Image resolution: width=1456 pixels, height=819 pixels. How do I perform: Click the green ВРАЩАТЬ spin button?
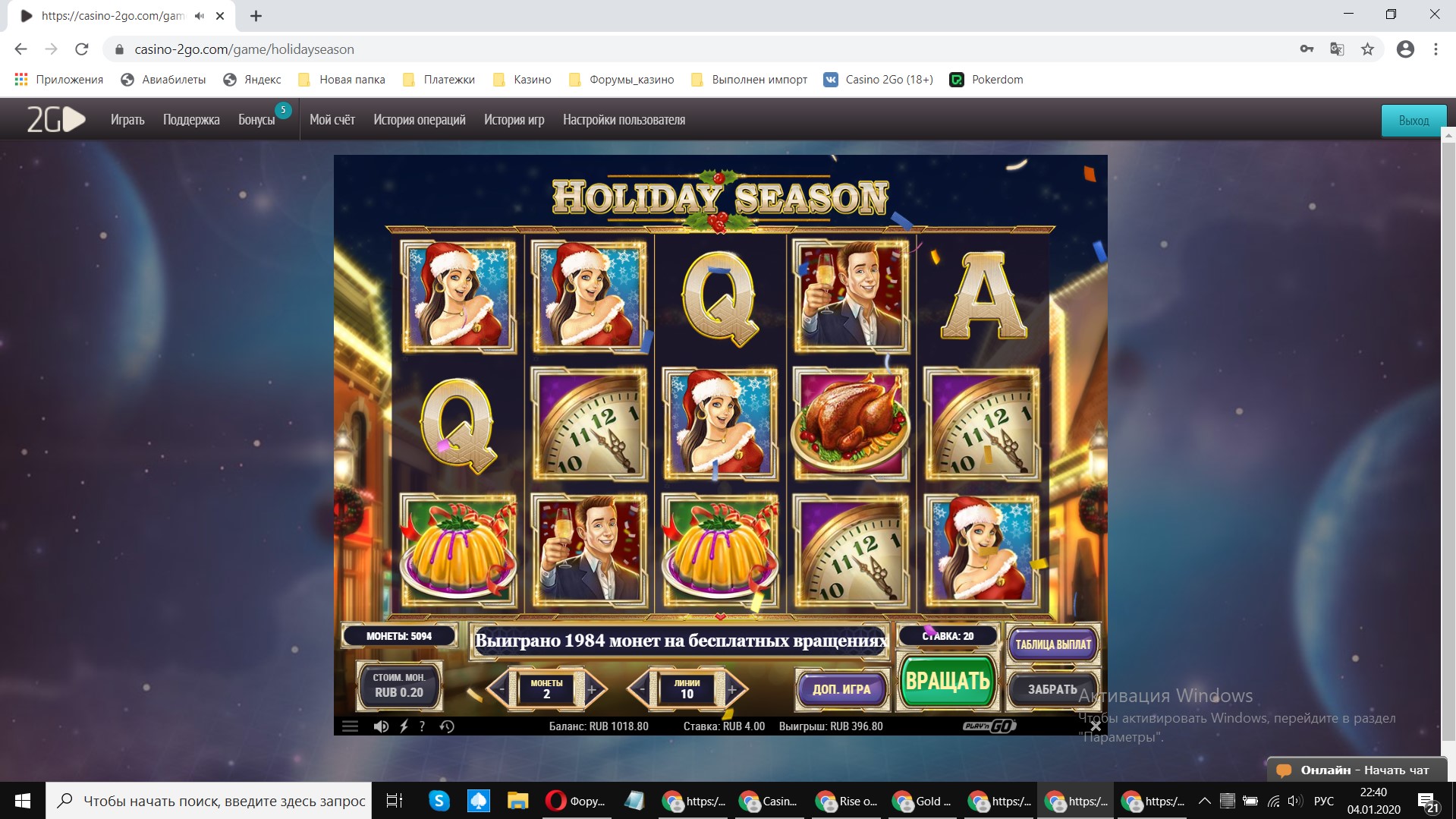tap(947, 682)
